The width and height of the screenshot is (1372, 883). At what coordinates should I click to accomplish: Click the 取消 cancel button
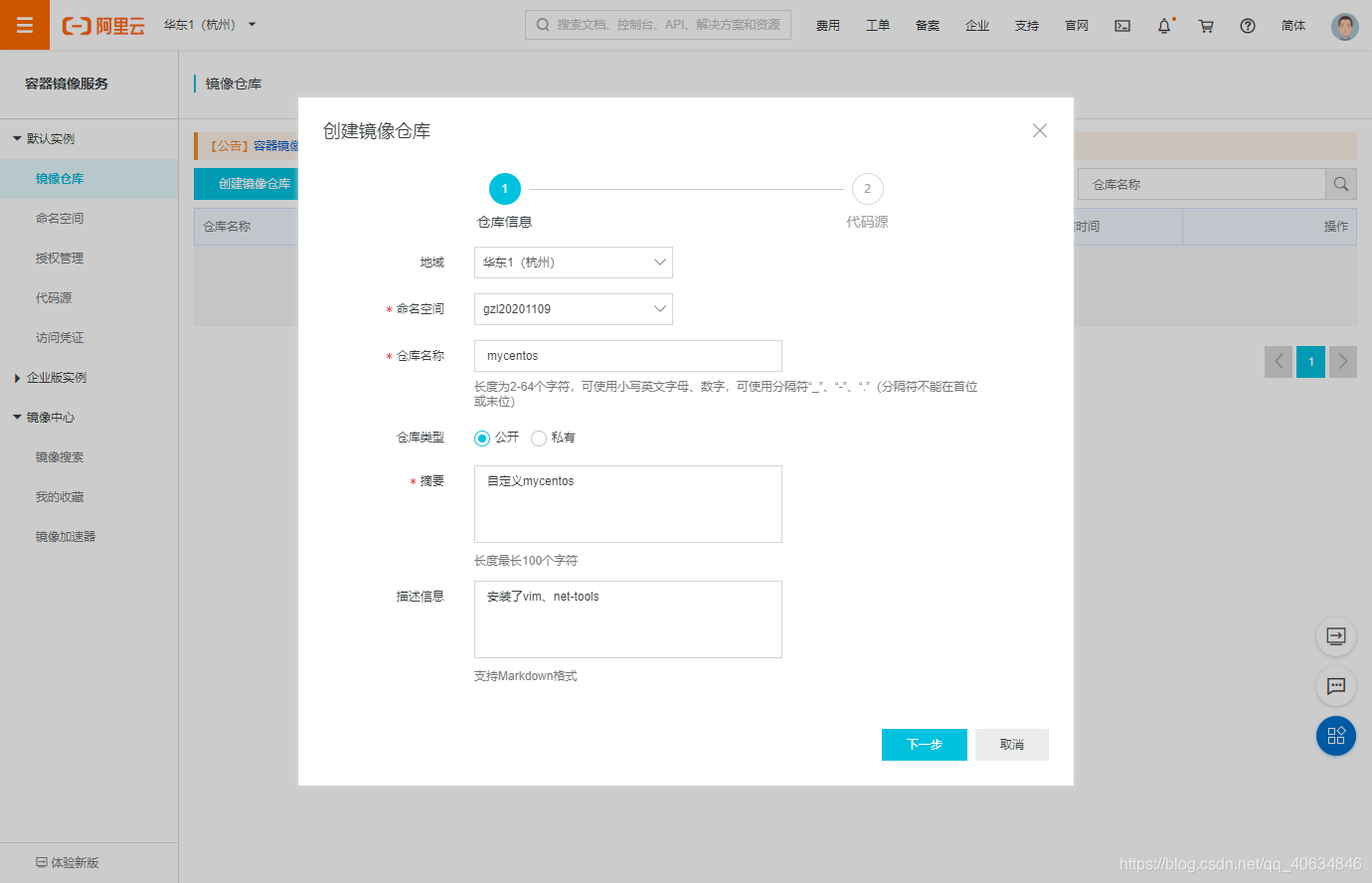(1012, 745)
